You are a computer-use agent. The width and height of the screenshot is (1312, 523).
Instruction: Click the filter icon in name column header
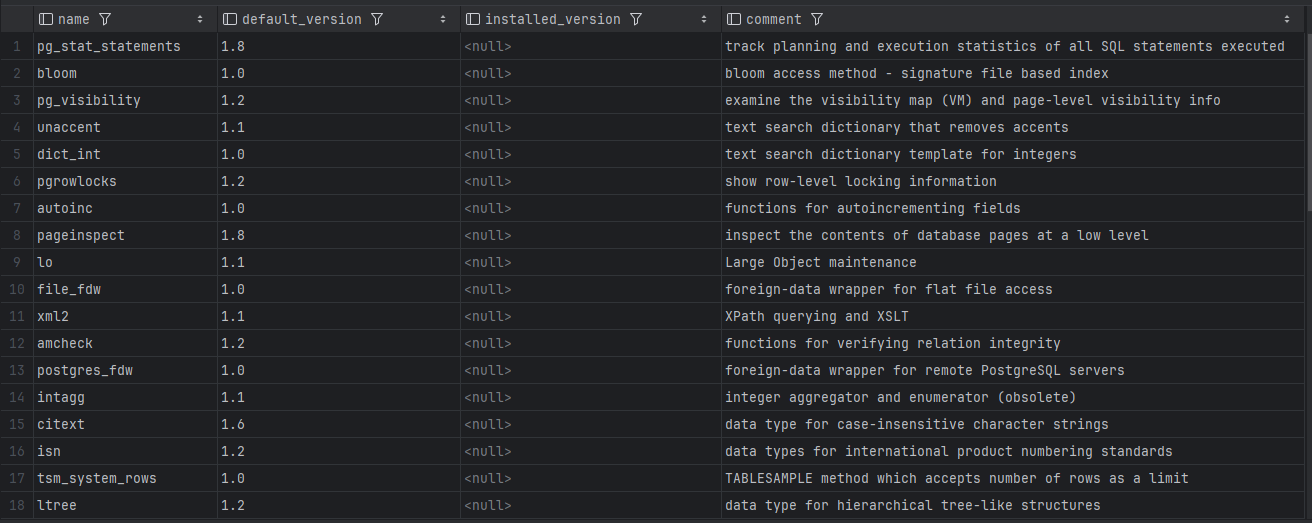point(106,19)
